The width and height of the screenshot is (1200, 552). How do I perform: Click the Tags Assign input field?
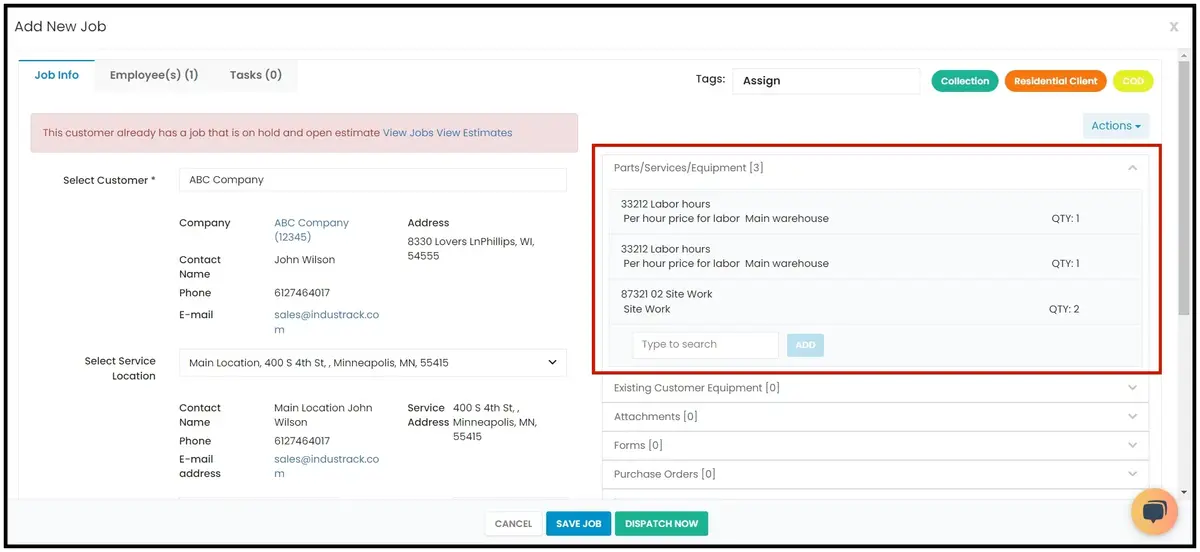pos(826,81)
